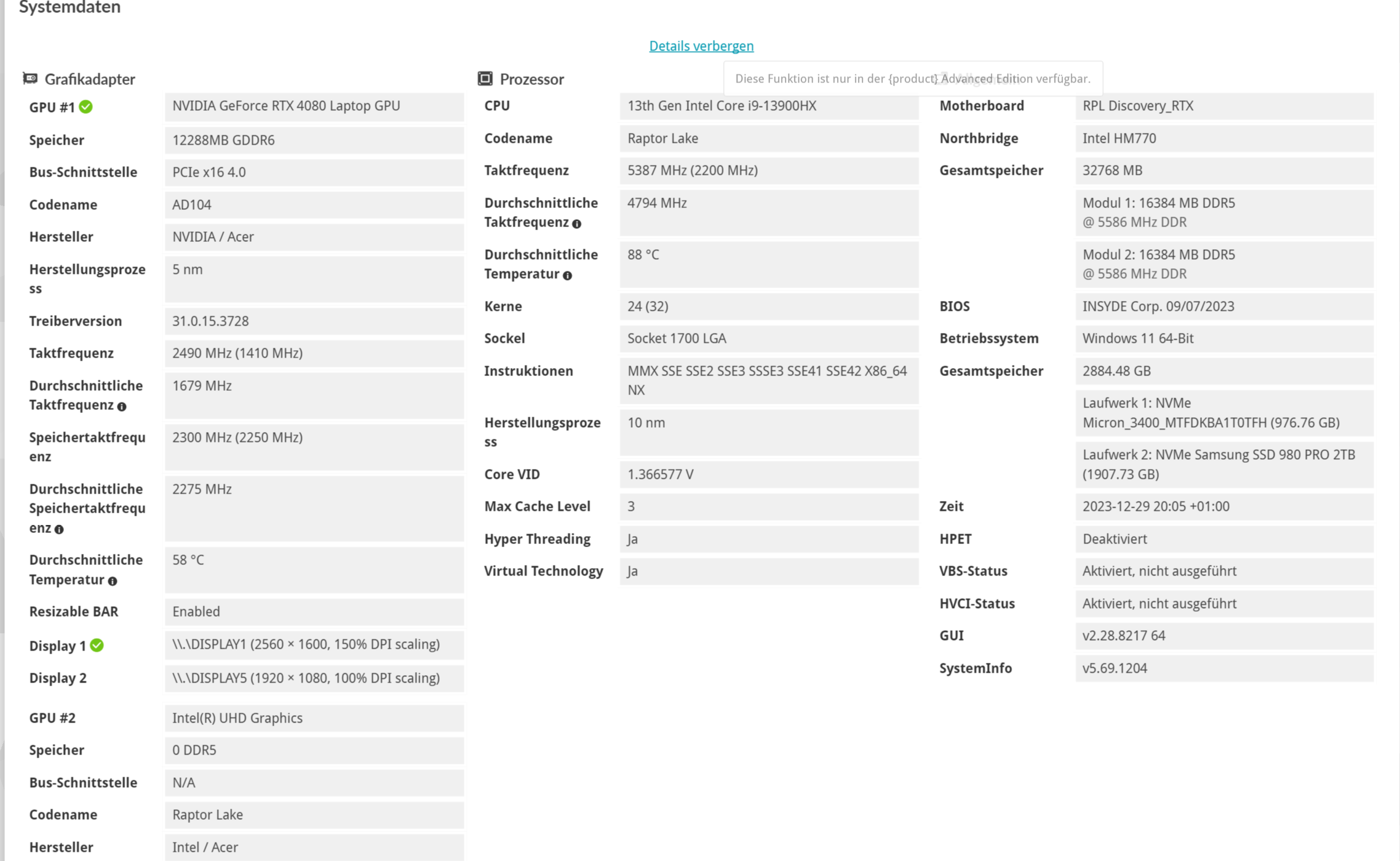The height and width of the screenshot is (861, 1400).
Task: Click the green checkmark beside GPU #1
Action: click(x=86, y=106)
